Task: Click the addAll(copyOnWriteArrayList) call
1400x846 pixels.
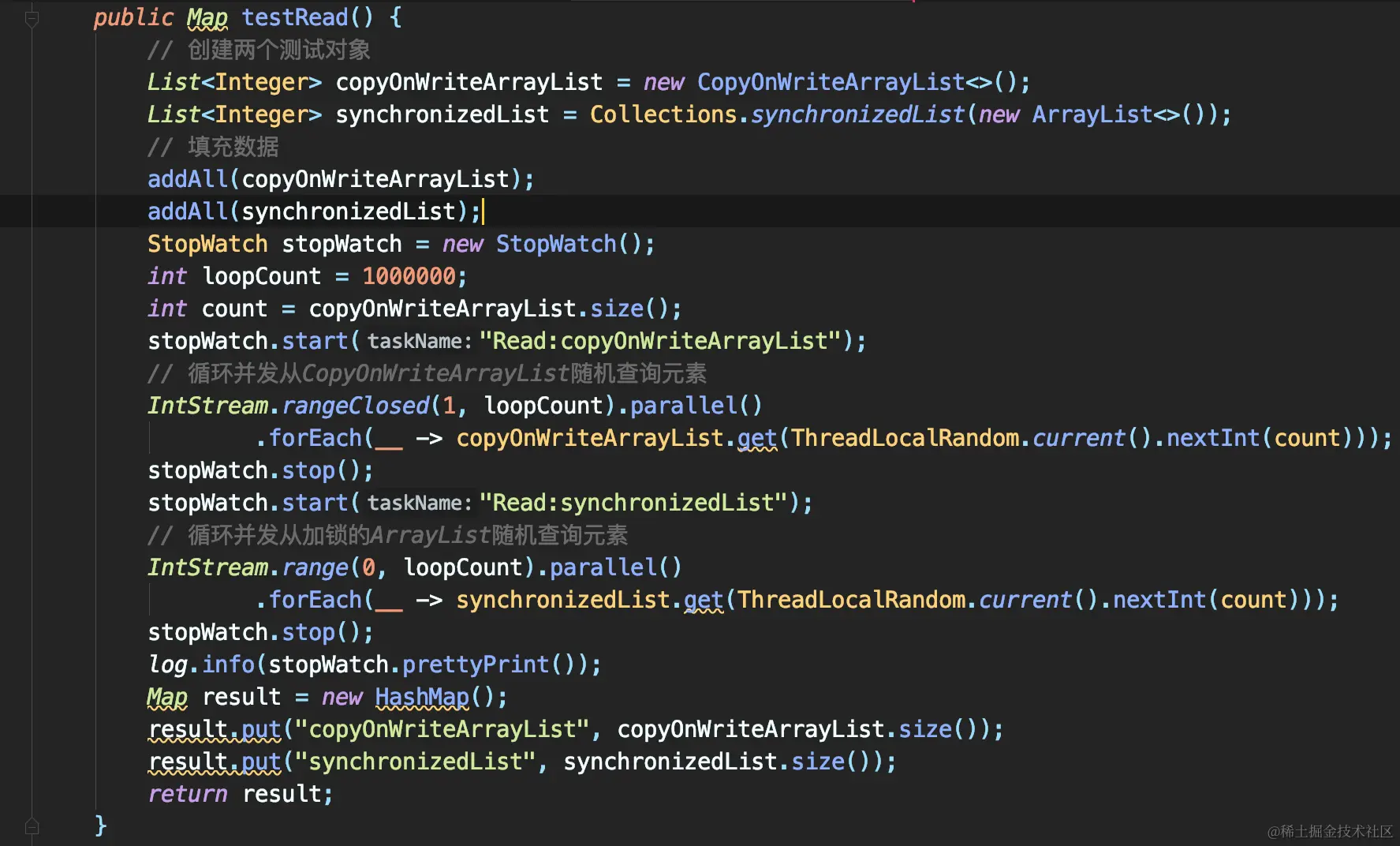Action: tap(341, 179)
